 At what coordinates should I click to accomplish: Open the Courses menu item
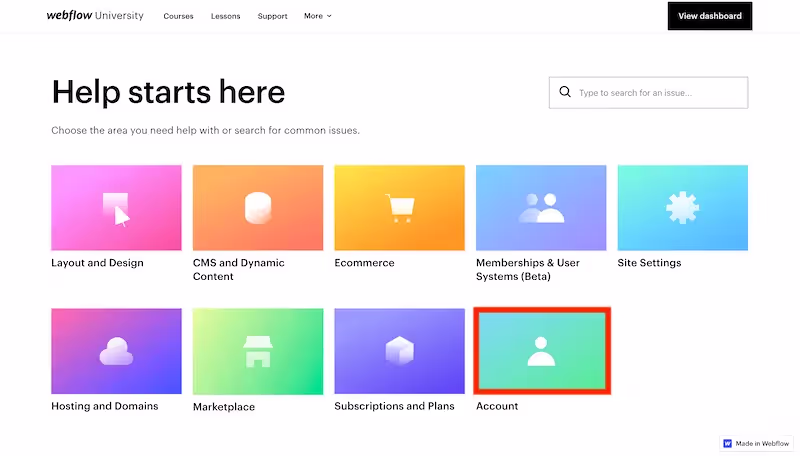(179, 16)
